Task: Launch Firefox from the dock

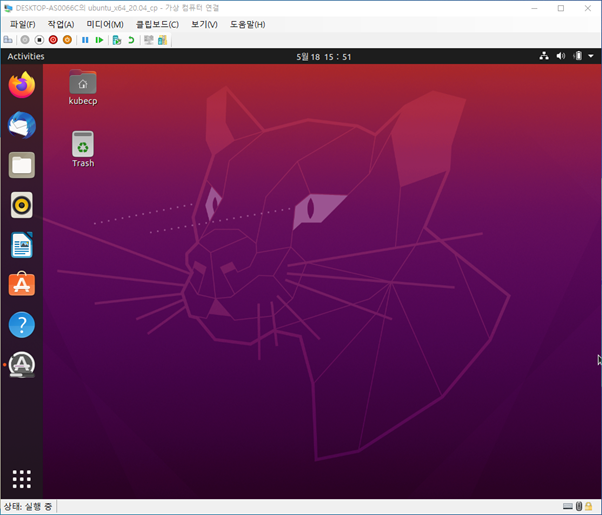Action: click(x=22, y=85)
